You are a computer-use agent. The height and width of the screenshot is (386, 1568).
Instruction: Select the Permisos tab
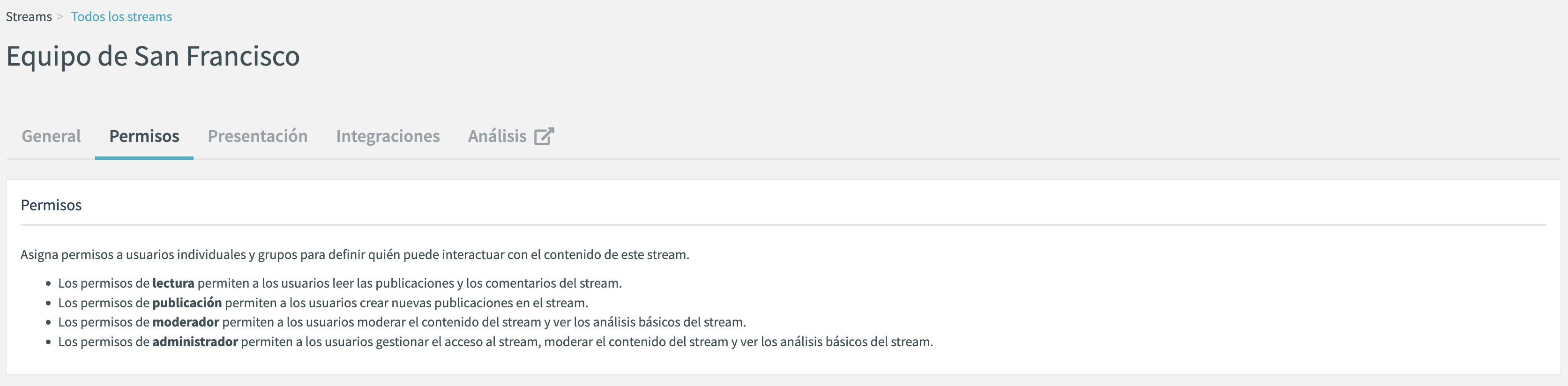(144, 136)
